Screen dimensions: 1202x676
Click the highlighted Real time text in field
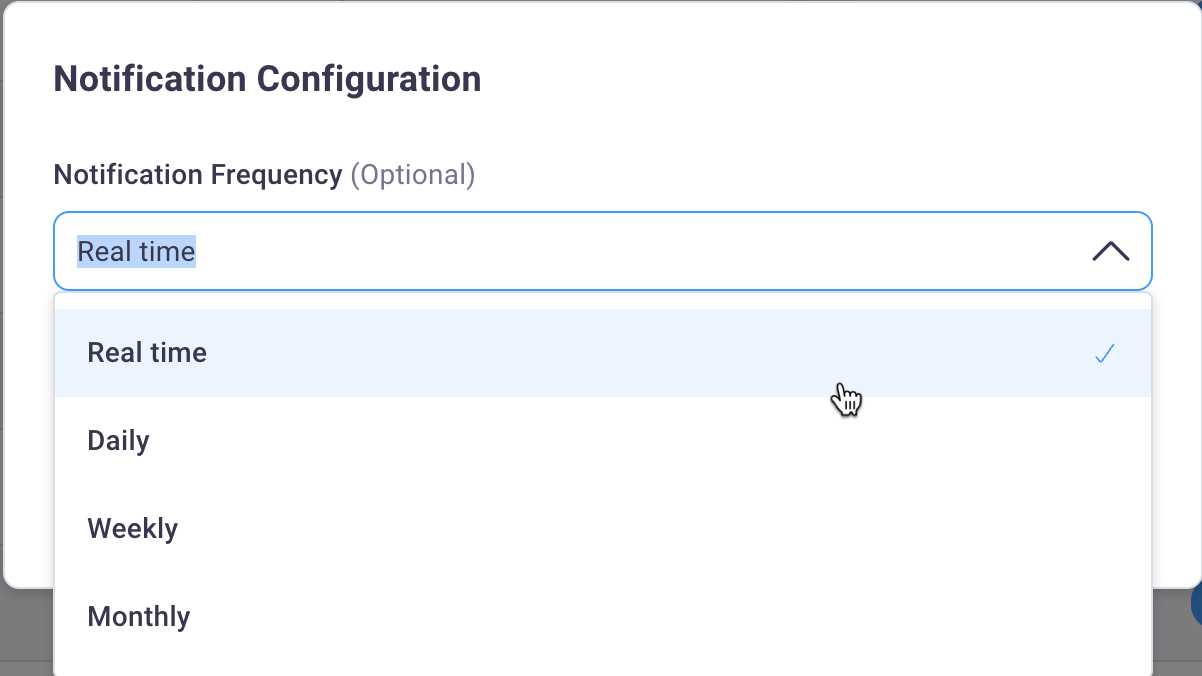[137, 252]
